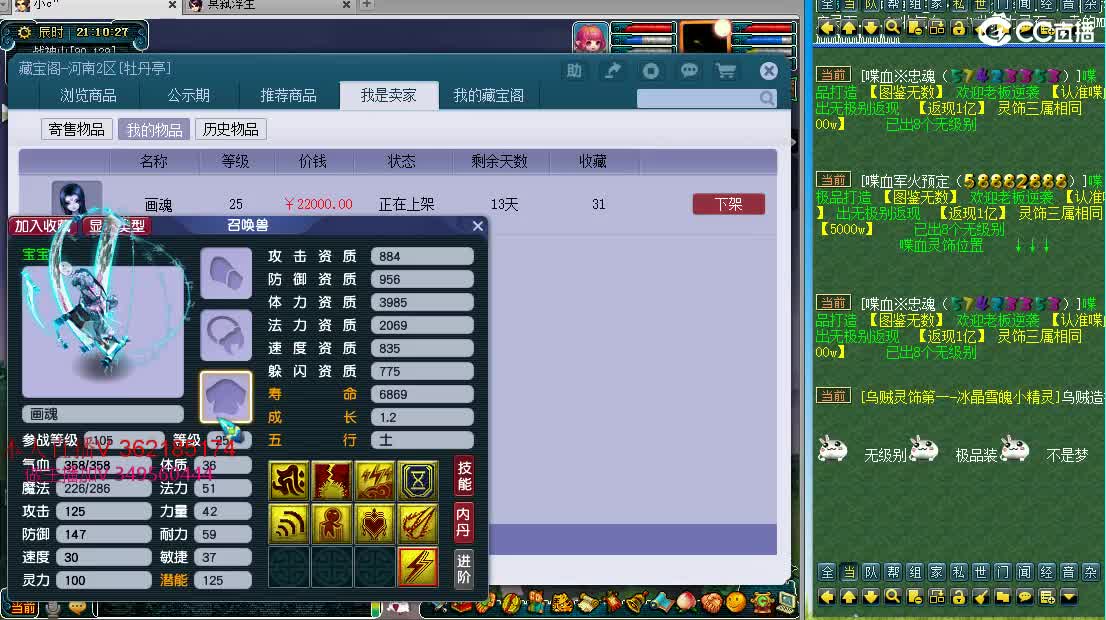Open the shopping cart icon on pavilion toolbar

point(726,70)
